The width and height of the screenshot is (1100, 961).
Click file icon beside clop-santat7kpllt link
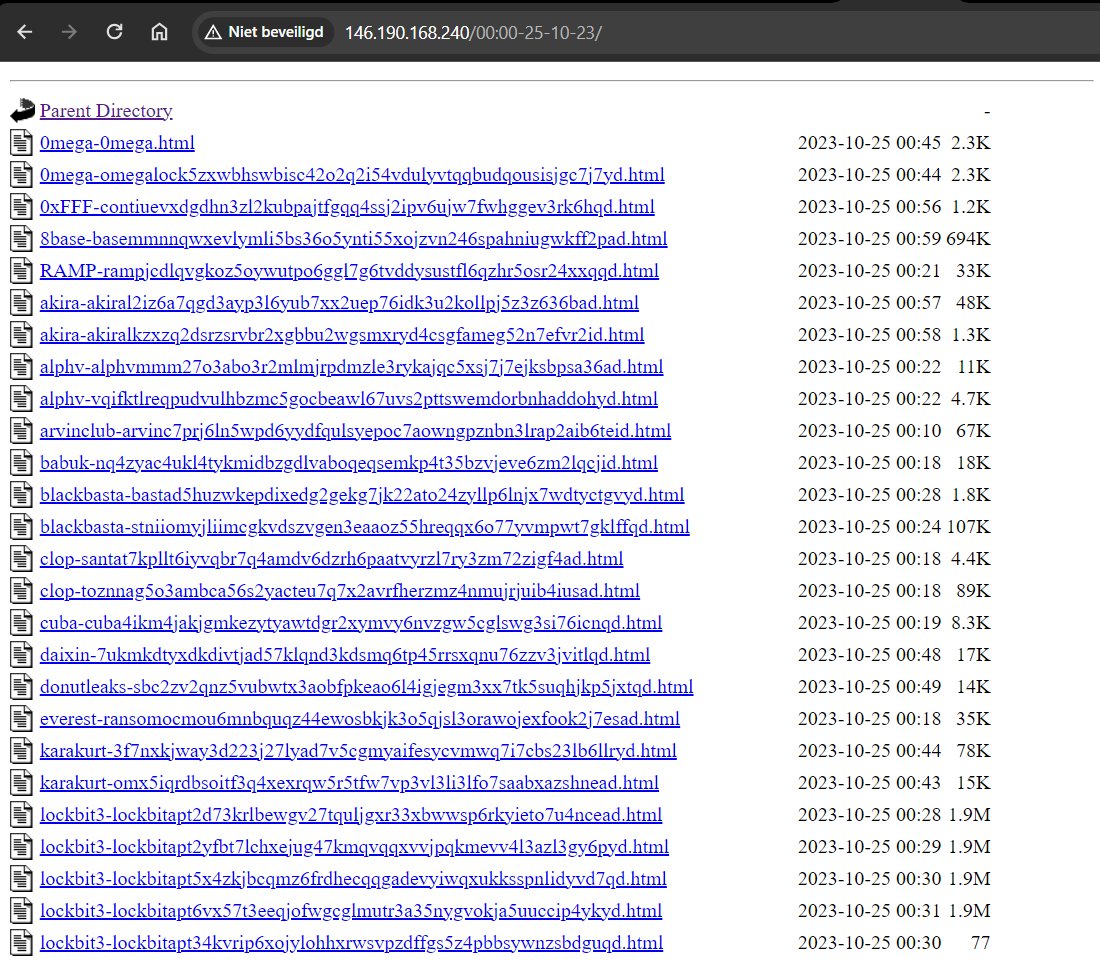22,559
